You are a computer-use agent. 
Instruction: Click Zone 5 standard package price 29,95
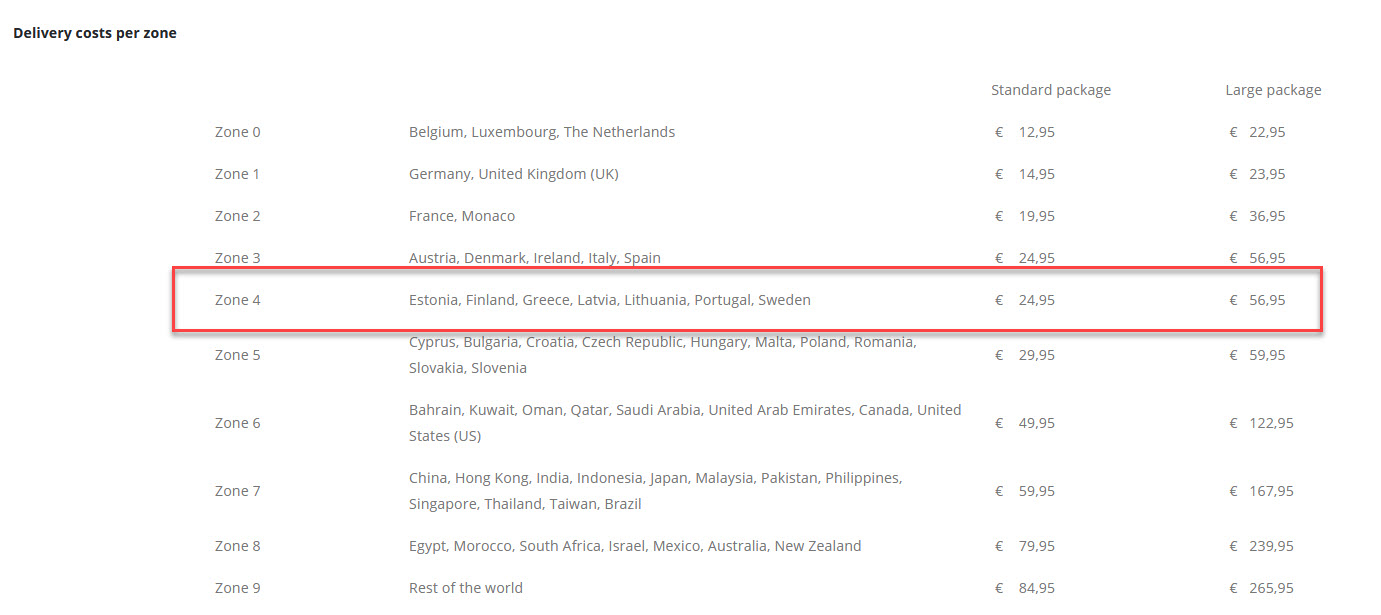click(x=1036, y=355)
